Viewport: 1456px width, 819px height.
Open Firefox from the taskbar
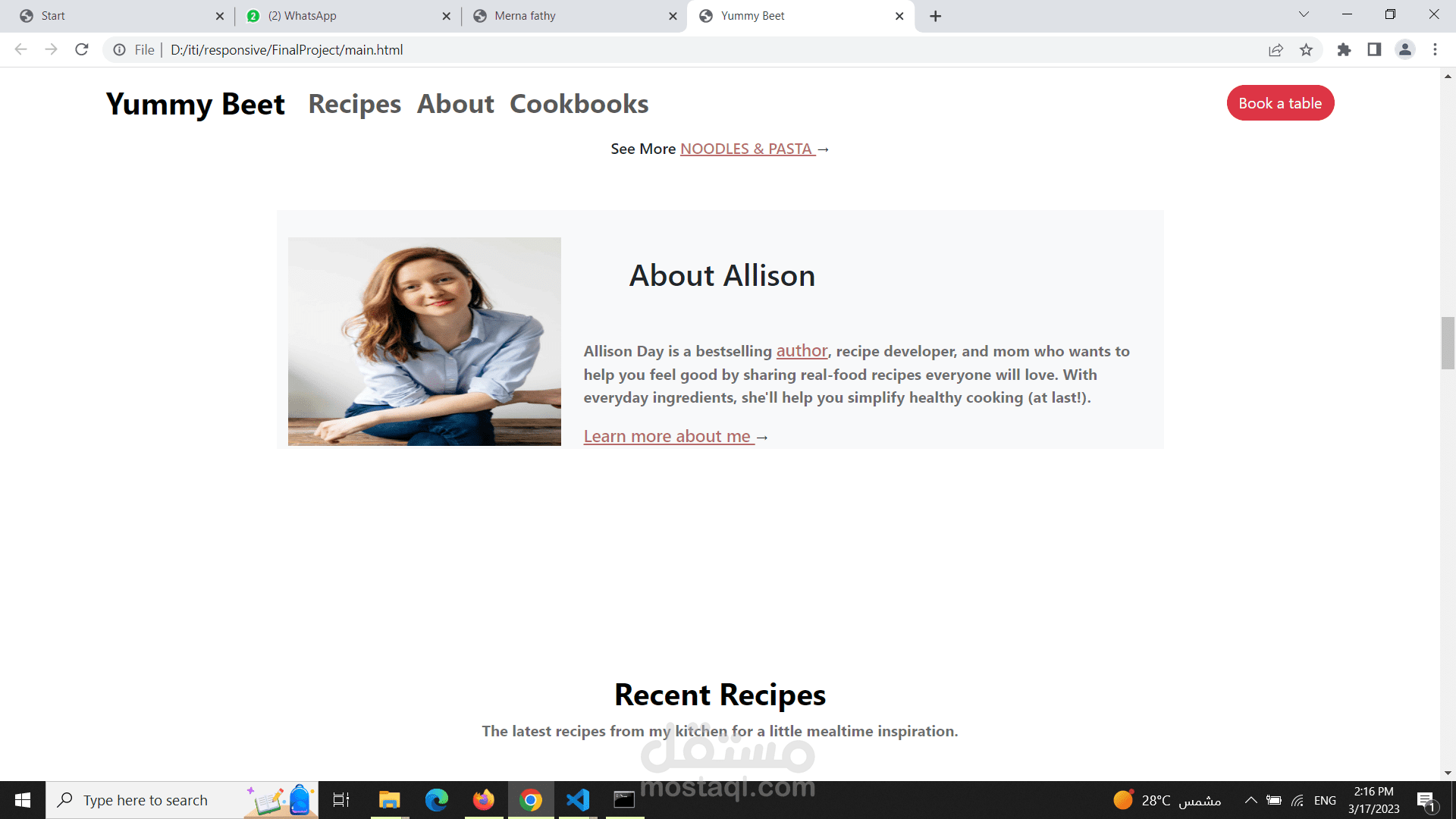[x=483, y=800]
